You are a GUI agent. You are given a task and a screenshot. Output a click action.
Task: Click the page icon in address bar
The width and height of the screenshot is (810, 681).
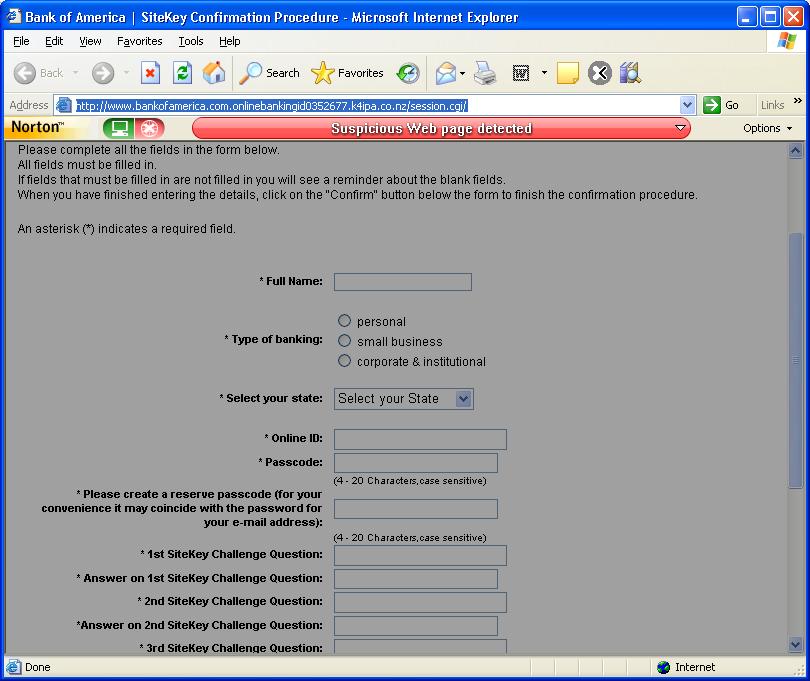64,105
